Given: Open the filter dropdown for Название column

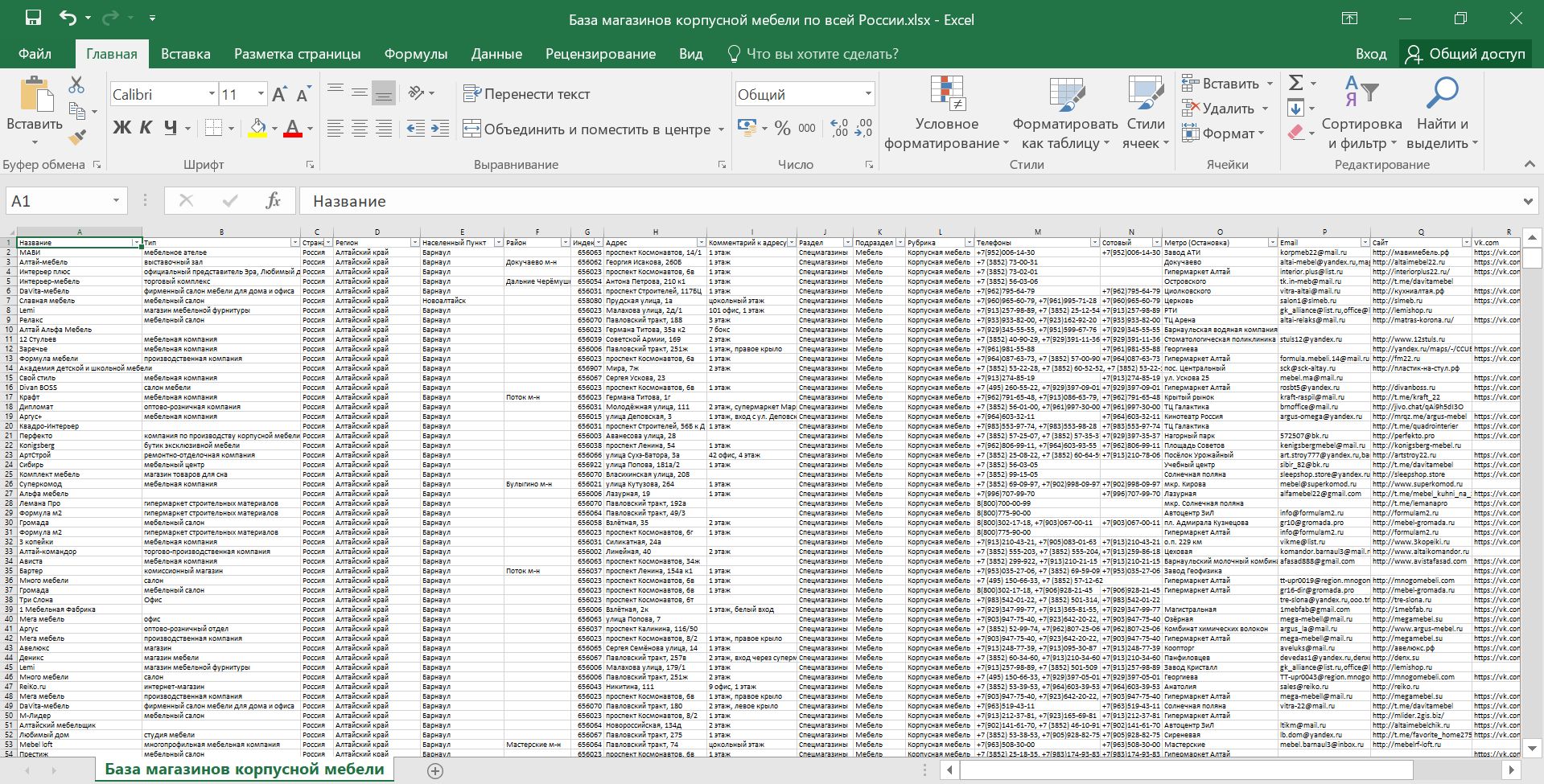Looking at the screenshot, I should (137, 243).
